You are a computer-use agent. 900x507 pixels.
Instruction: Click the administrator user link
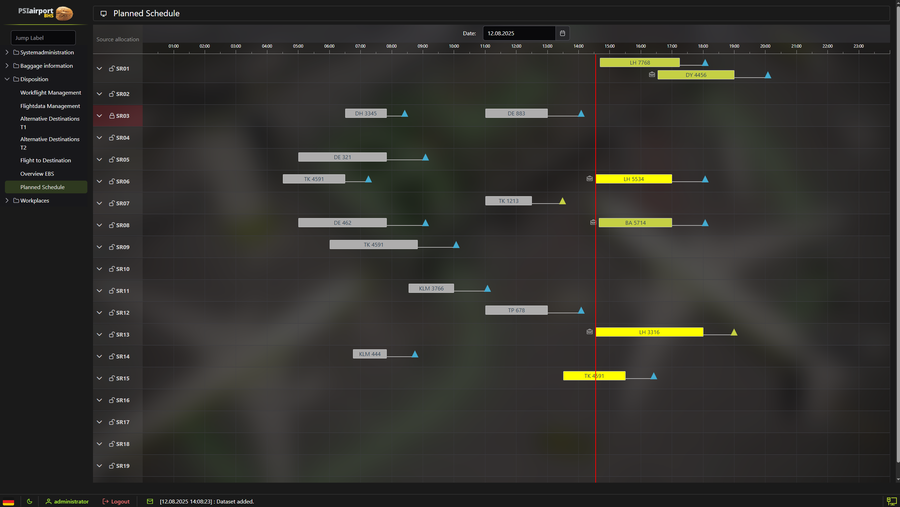[x=67, y=501]
